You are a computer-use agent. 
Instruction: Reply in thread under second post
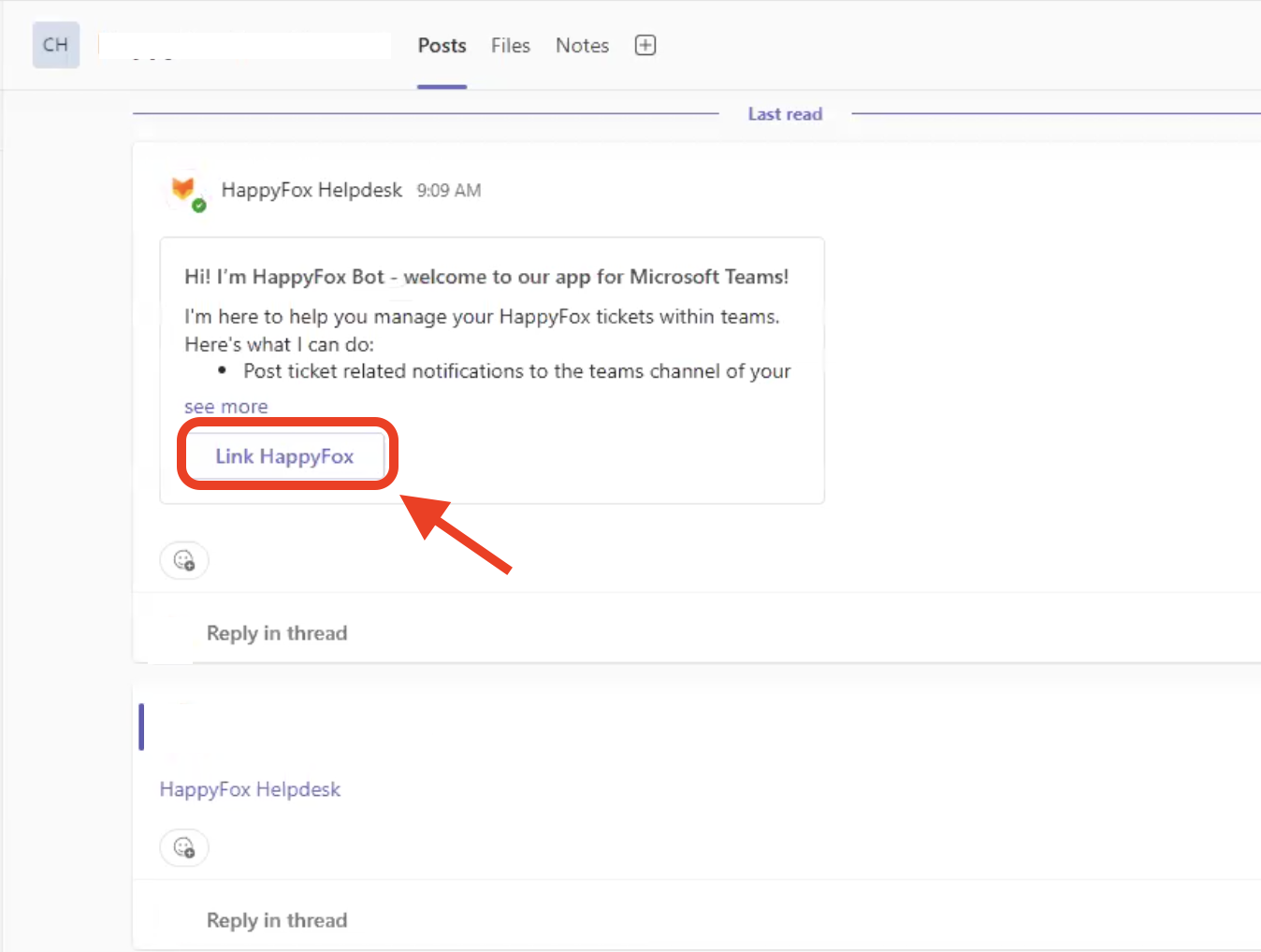[x=276, y=920]
